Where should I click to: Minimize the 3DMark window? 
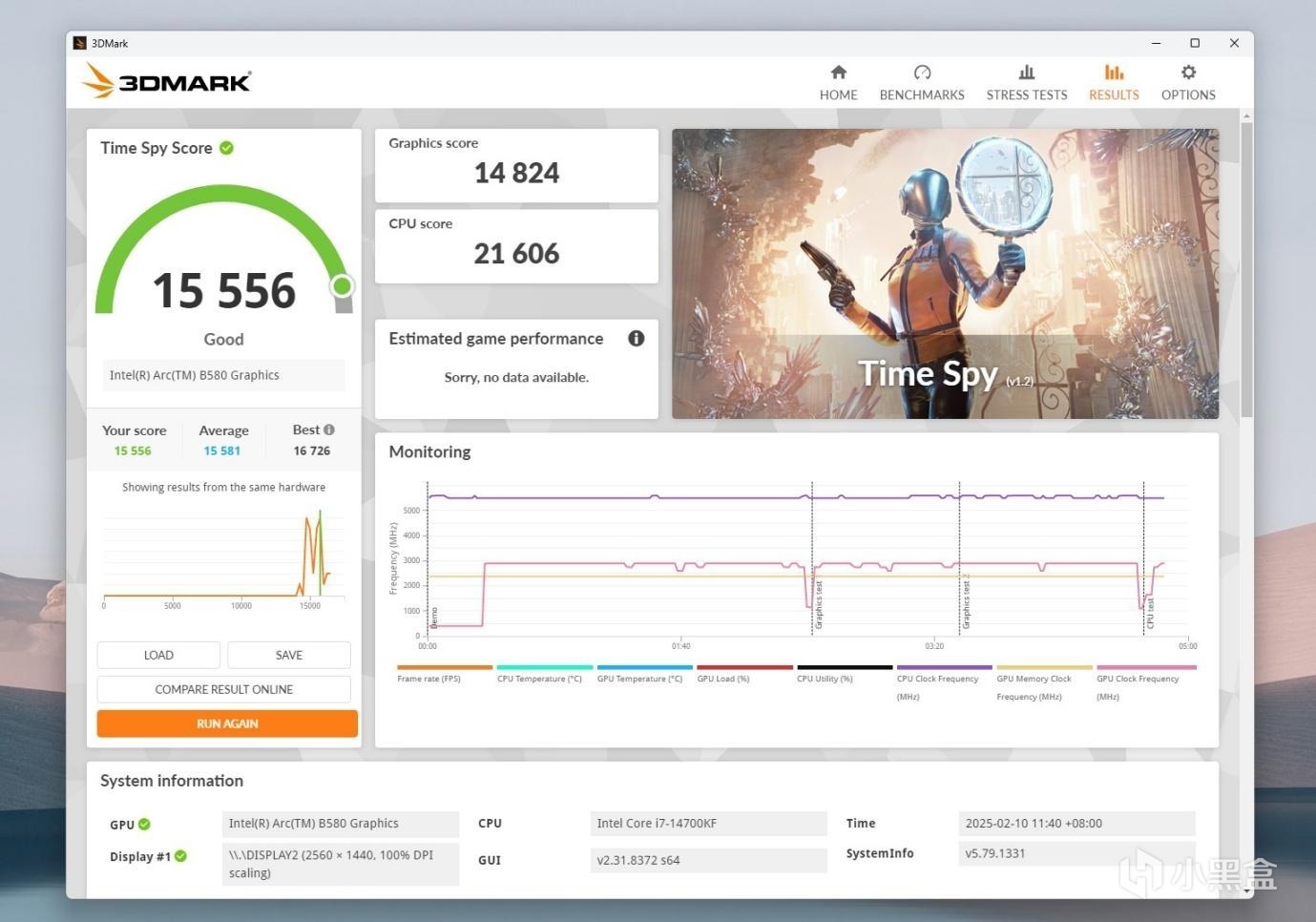(x=1156, y=43)
